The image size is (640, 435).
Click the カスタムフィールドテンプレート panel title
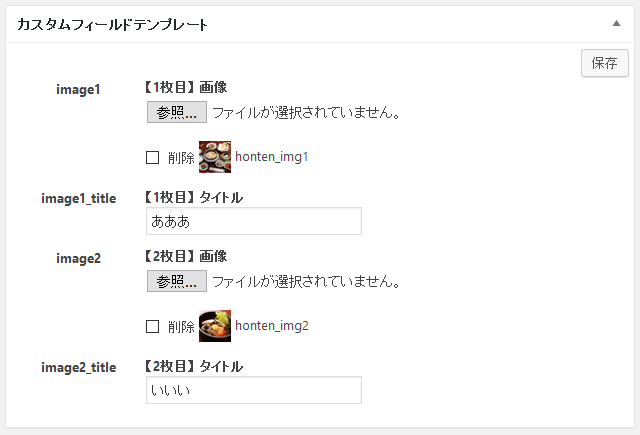point(113,24)
